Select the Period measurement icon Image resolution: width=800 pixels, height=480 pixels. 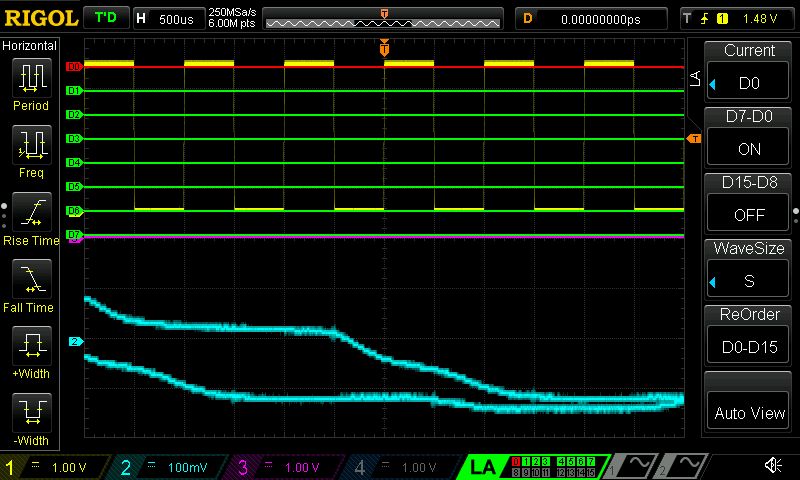click(x=32, y=78)
